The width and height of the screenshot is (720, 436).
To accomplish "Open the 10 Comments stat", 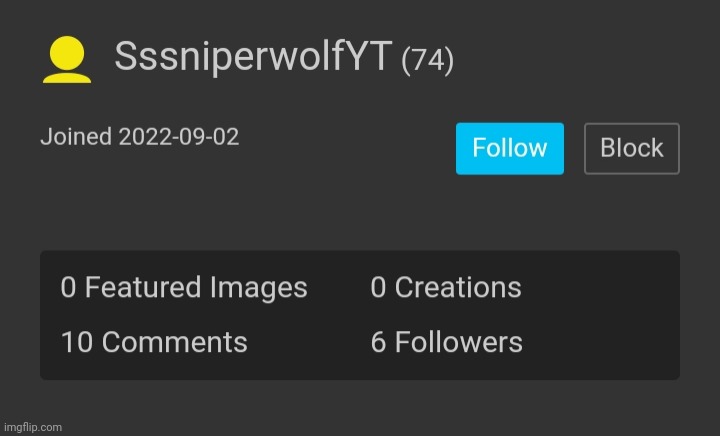I will click(x=154, y=342).
